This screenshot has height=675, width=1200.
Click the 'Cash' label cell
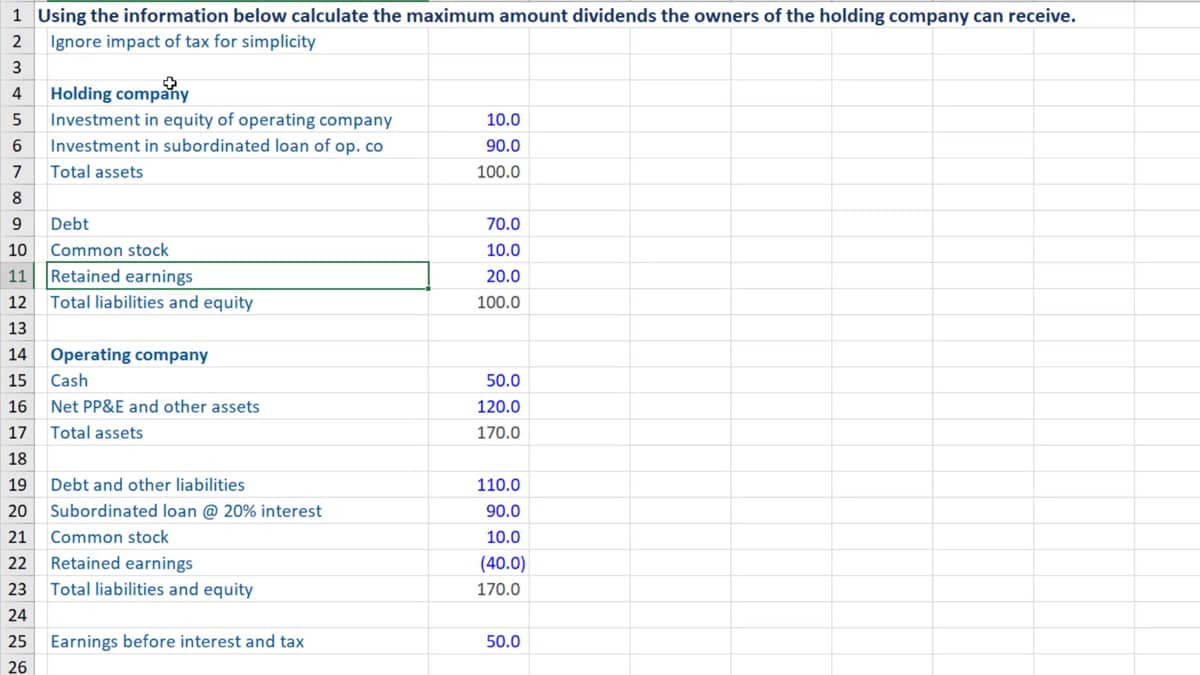69,381
